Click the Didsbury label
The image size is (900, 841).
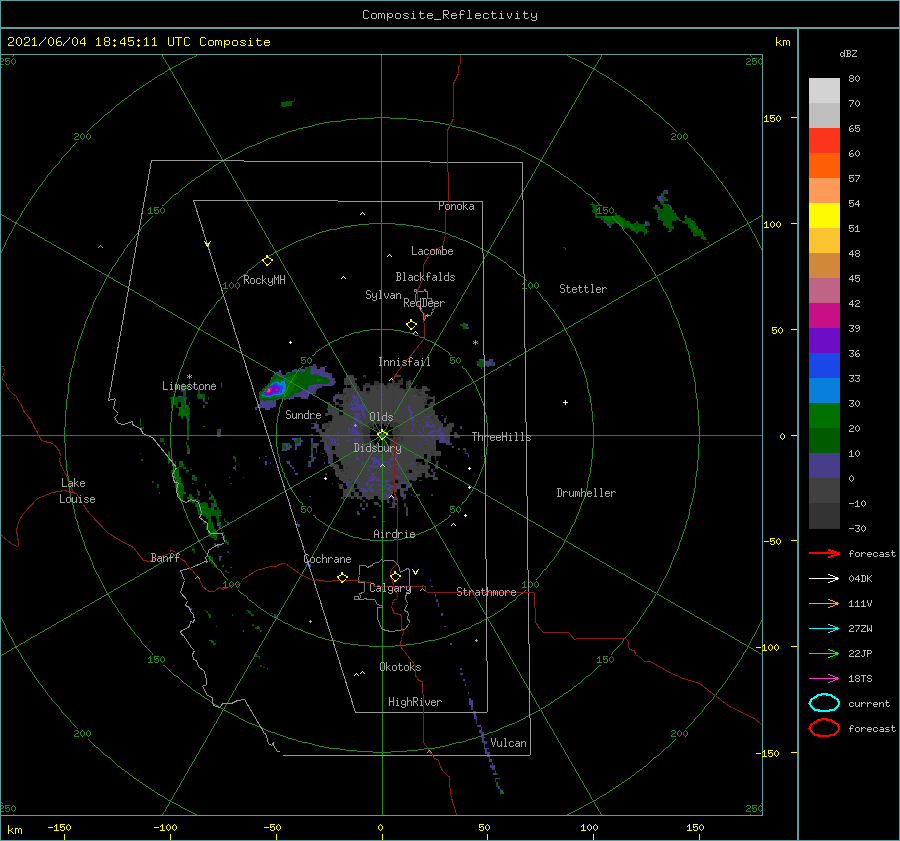click(x=378, y=448)
